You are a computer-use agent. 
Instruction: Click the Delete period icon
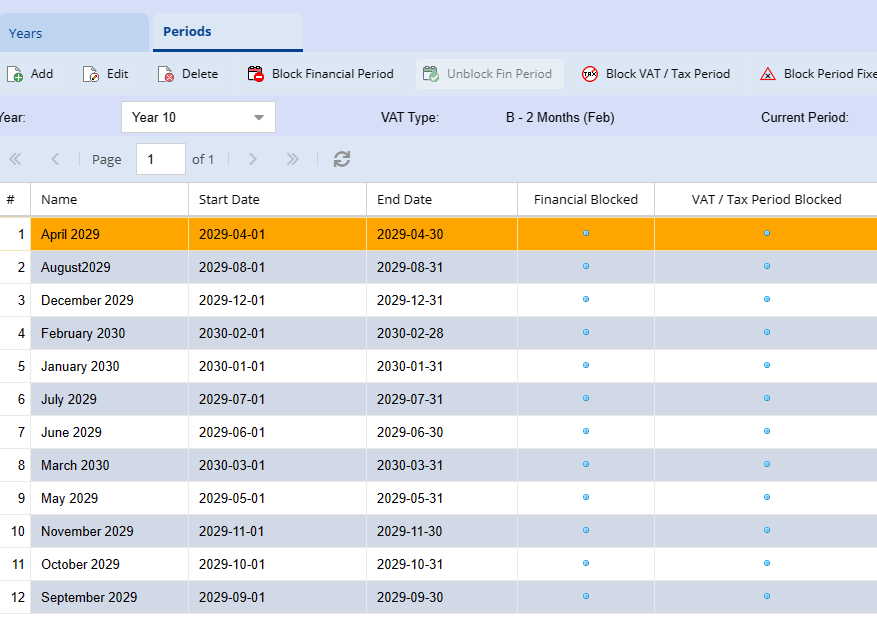tap(165, 74)
